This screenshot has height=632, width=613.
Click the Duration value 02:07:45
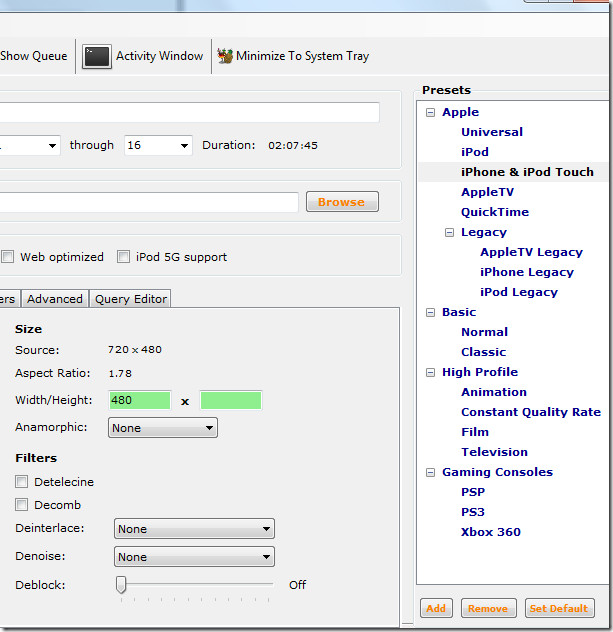pyautogui.click(x=293, y=146)
